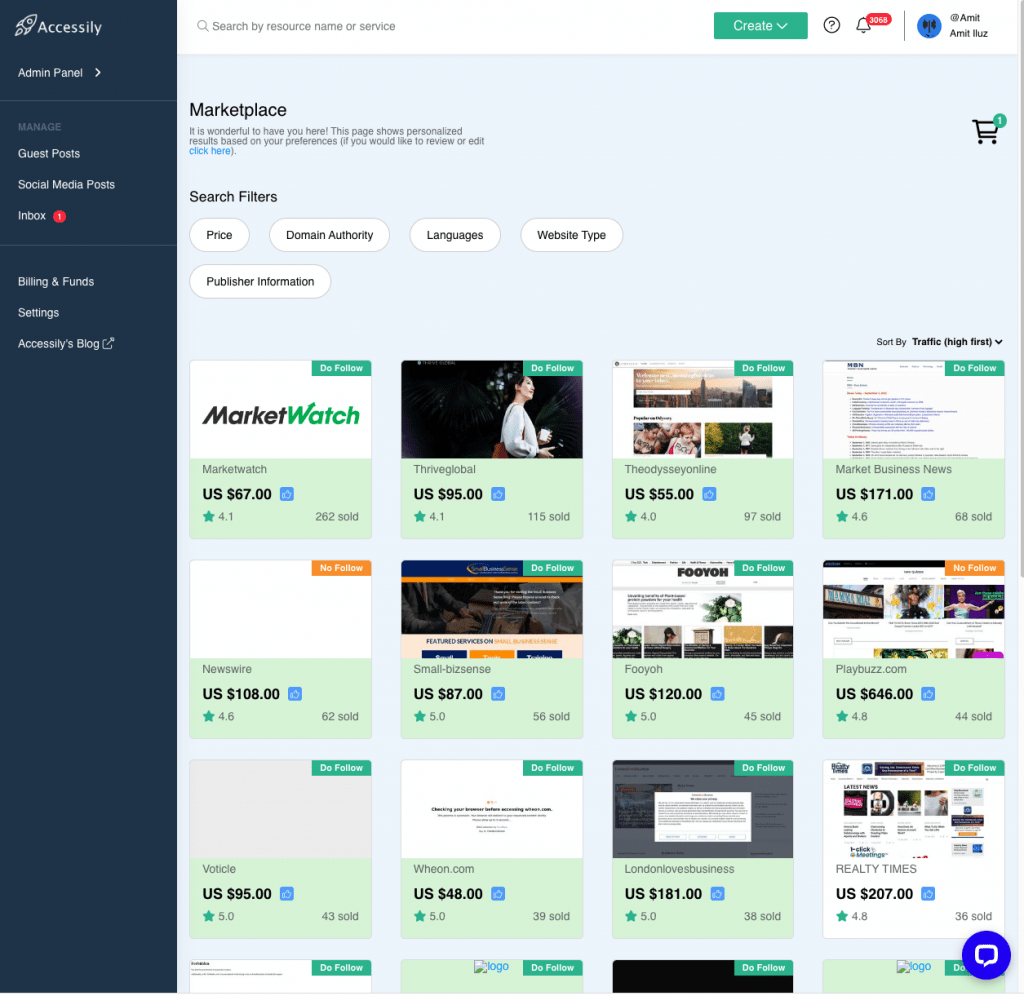Open Inbox in sidebar
This screenshot has width=1024, height=996.
point(31,216)
